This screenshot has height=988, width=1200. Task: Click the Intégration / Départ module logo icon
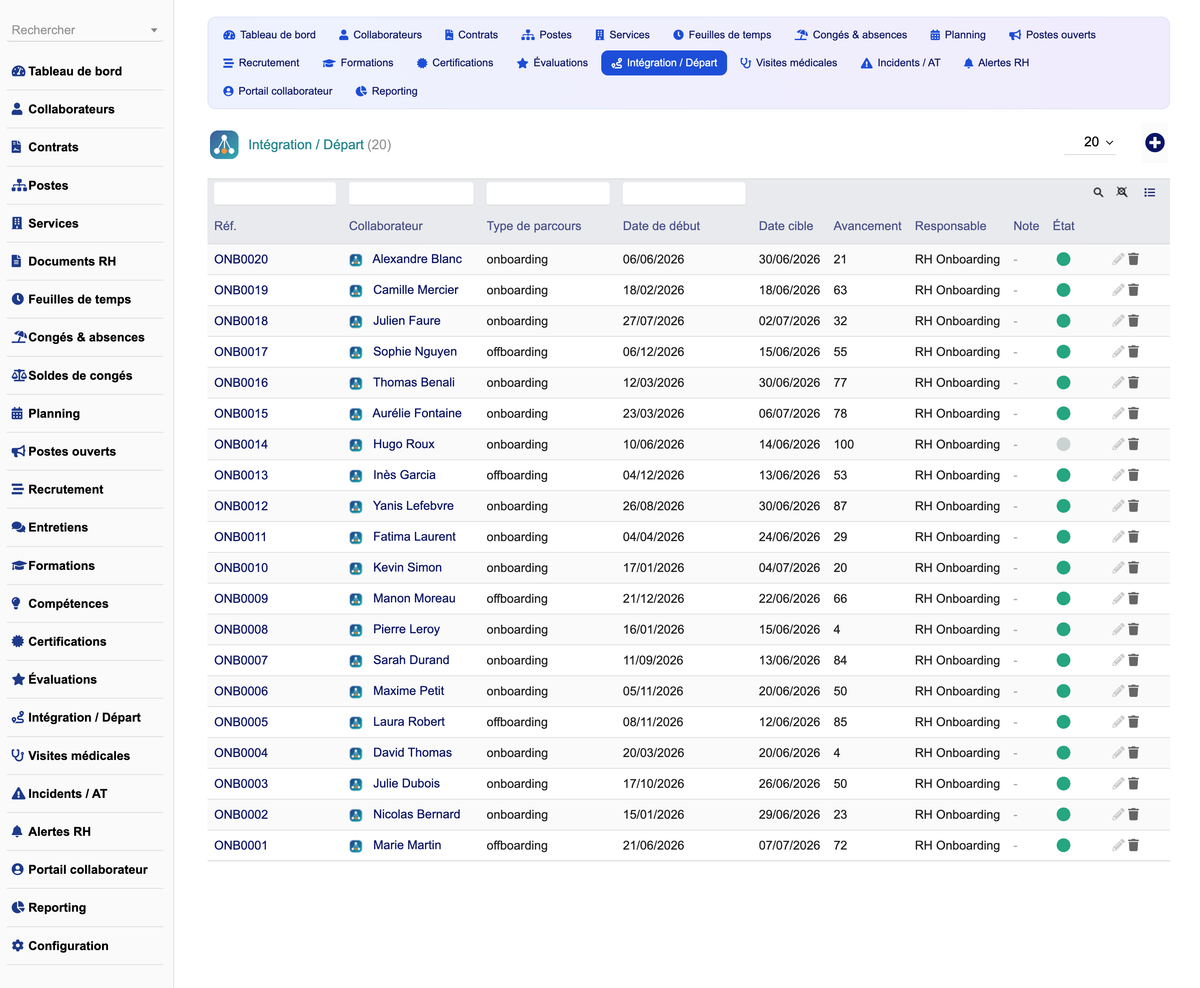(224, 144)
